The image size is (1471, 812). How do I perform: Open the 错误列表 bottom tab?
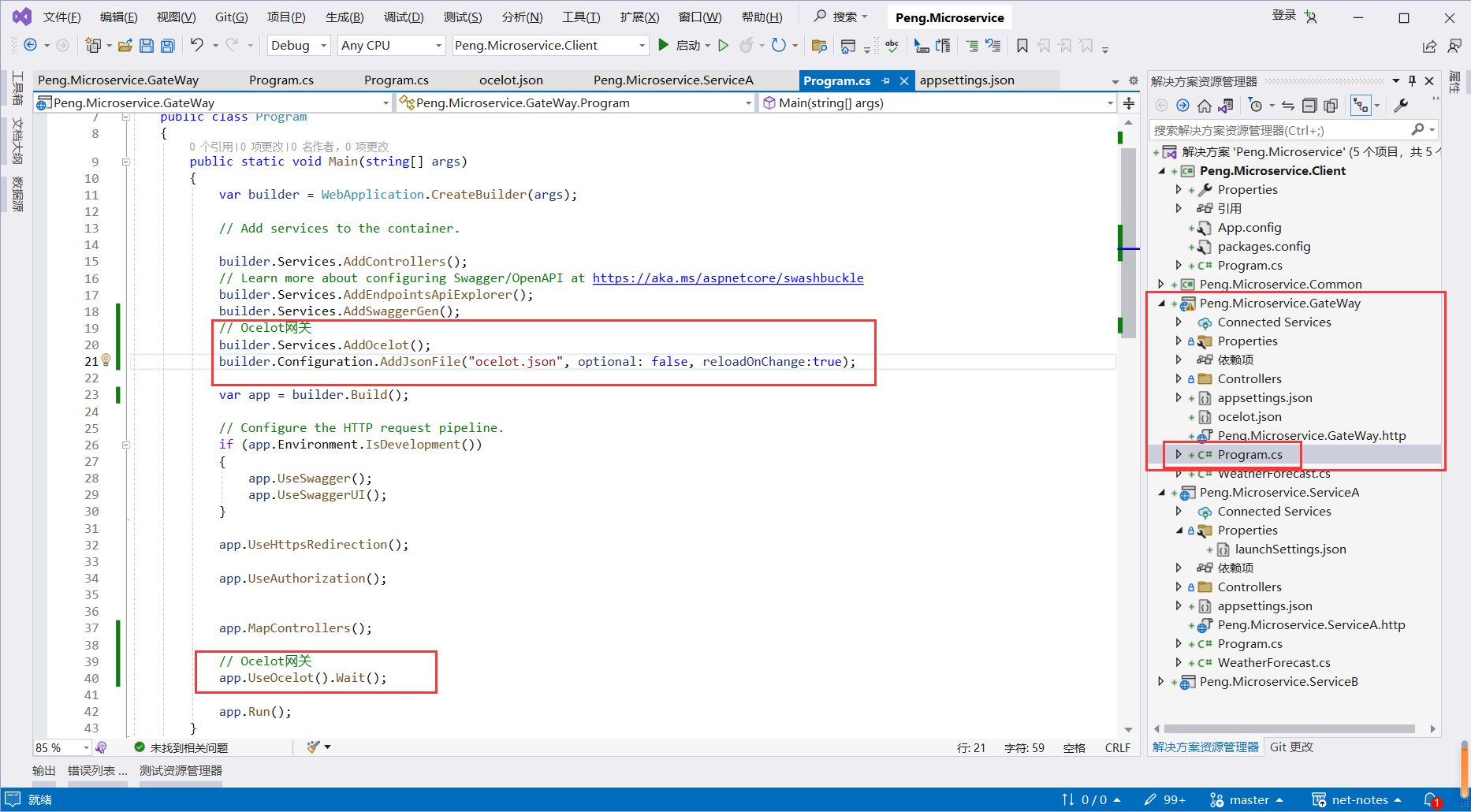98,770
